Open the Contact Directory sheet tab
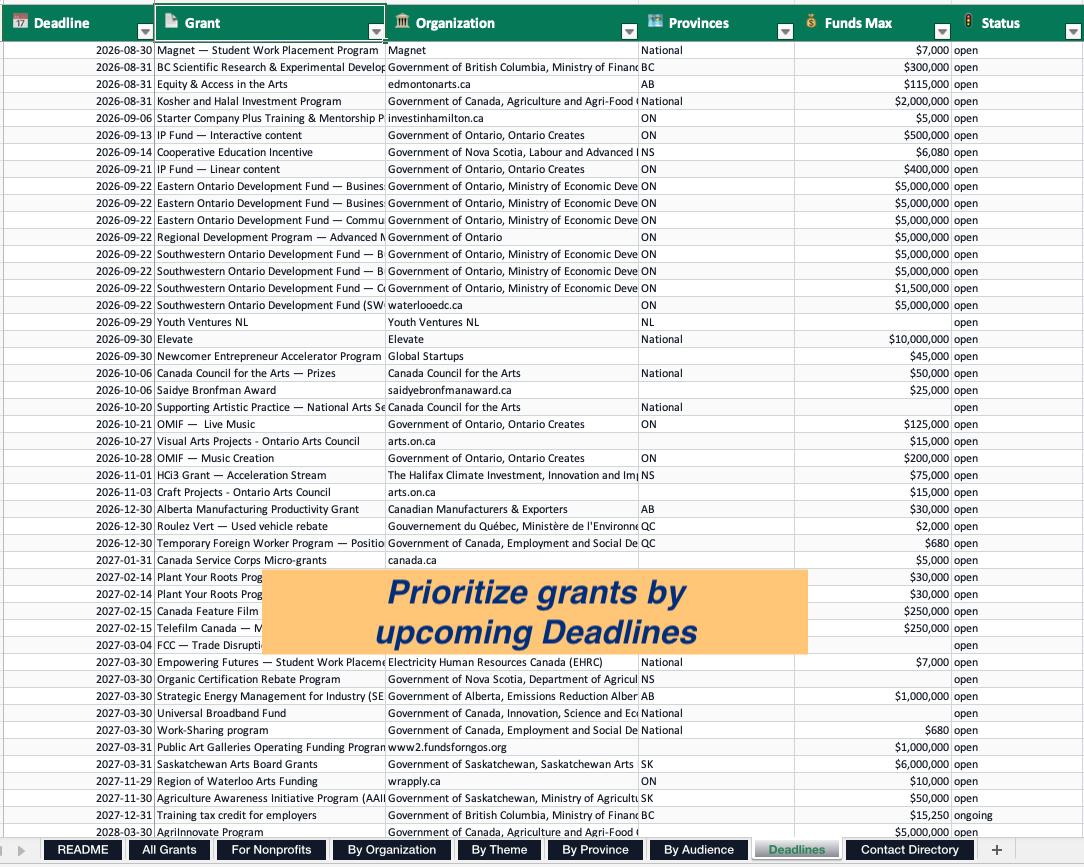Screen dimensions: 1084x867 pyautogui.click(x=910, y=850)
